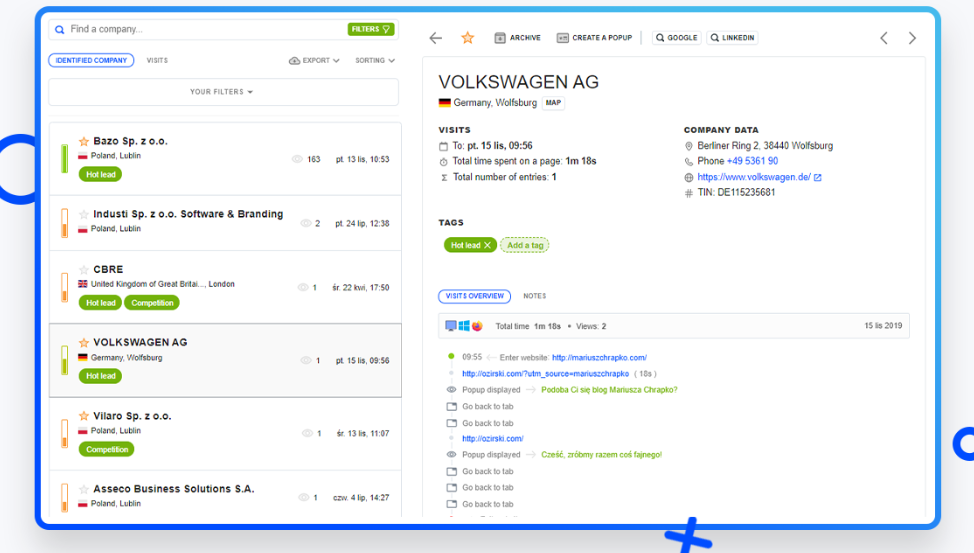Image resolution: width=974 pixels, height=553 pixels.
Task: Click the Find a company search field
Action: [200, 30]
